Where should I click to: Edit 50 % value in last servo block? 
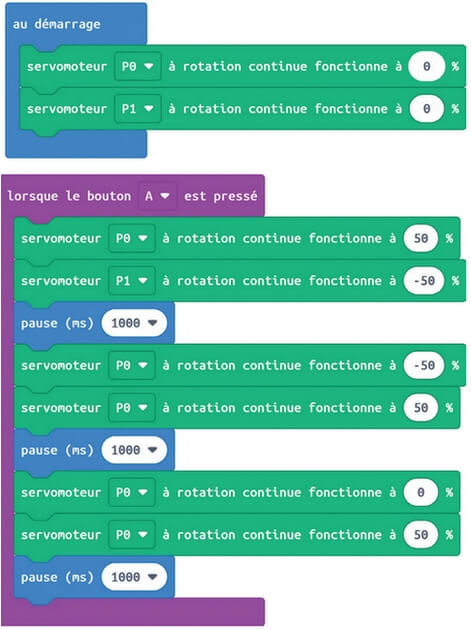[421, 535]
